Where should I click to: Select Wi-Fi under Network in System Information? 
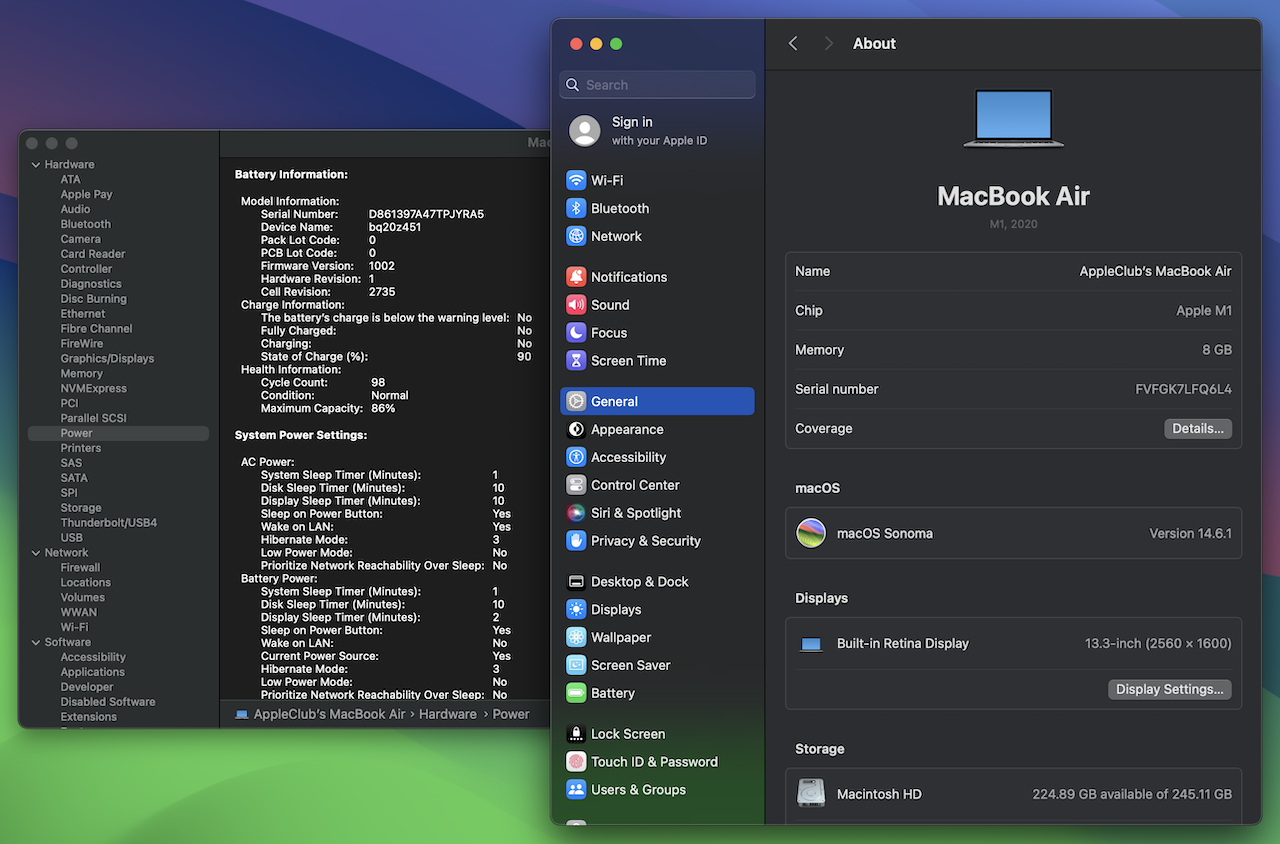(x=74, y=628)
